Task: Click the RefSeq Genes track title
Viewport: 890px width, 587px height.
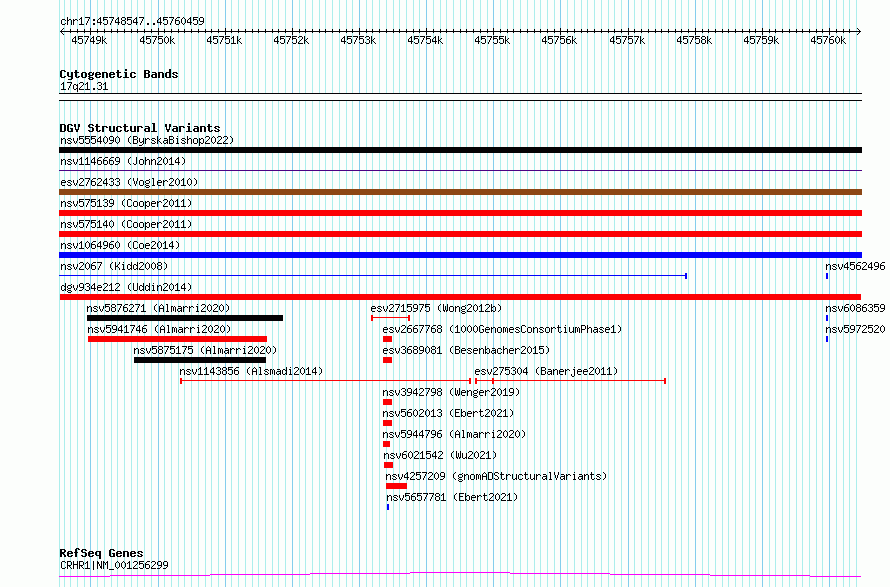Action: (x=101, y=553)
